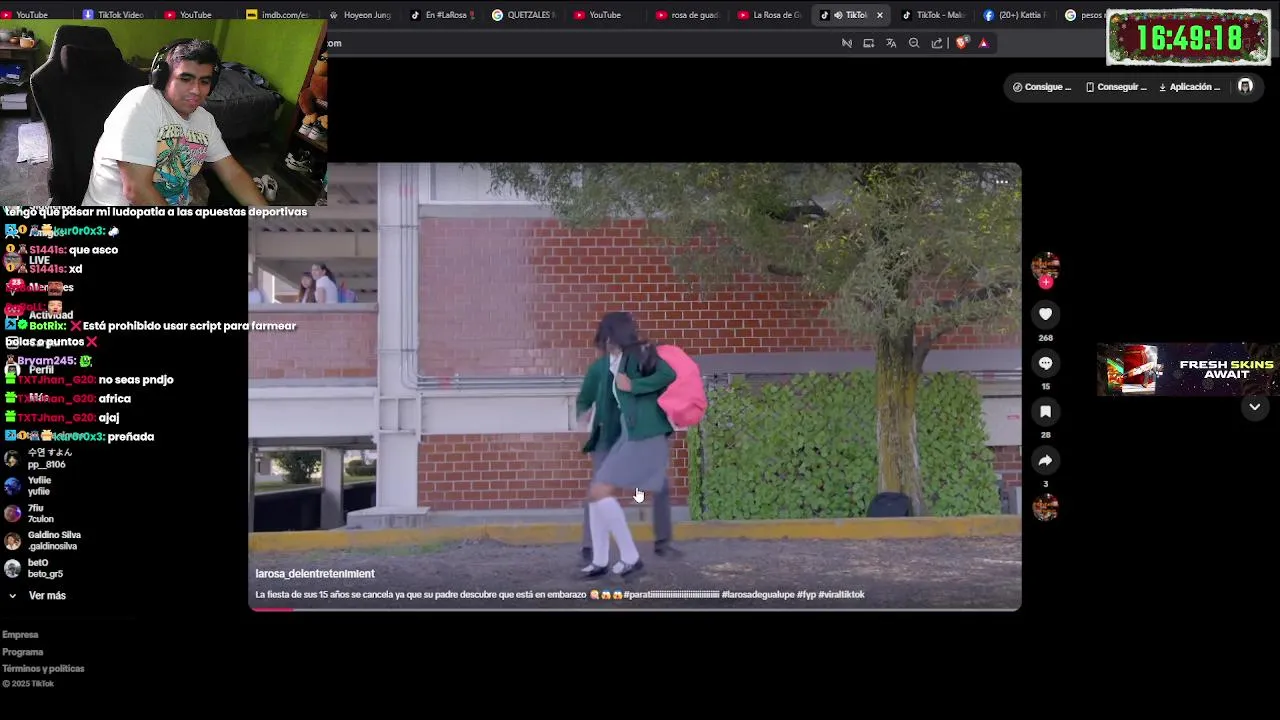Viewport: 1280px width, 720px height.
Task: Switch to the imdb.com tab
Action: (277, 15)
